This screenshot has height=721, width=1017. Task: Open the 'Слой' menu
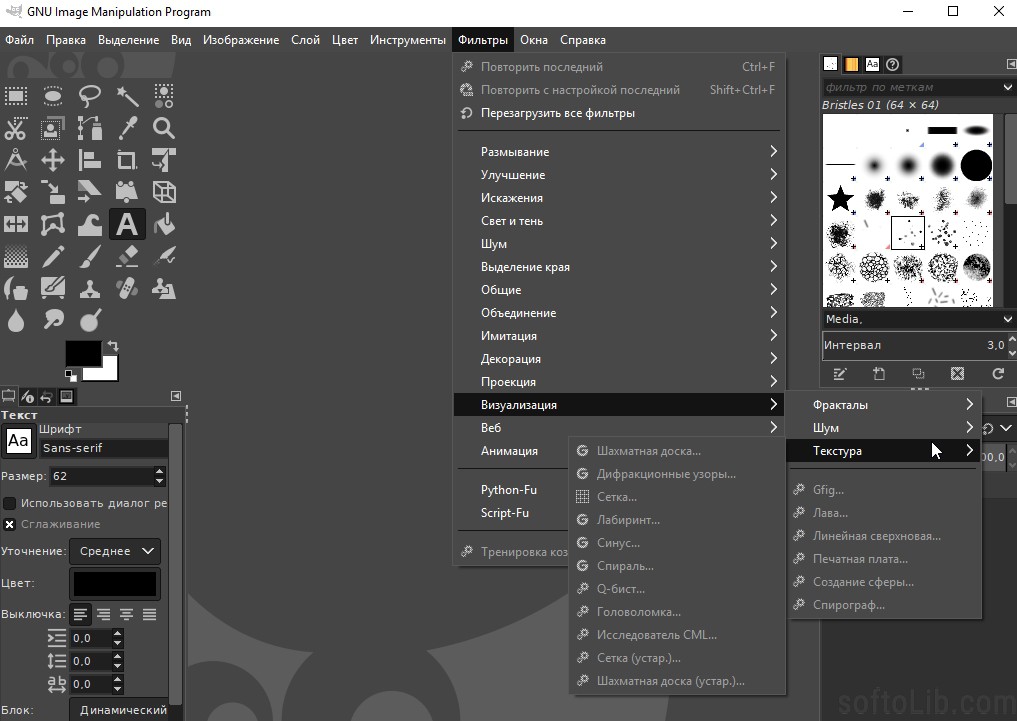(305, 40)
